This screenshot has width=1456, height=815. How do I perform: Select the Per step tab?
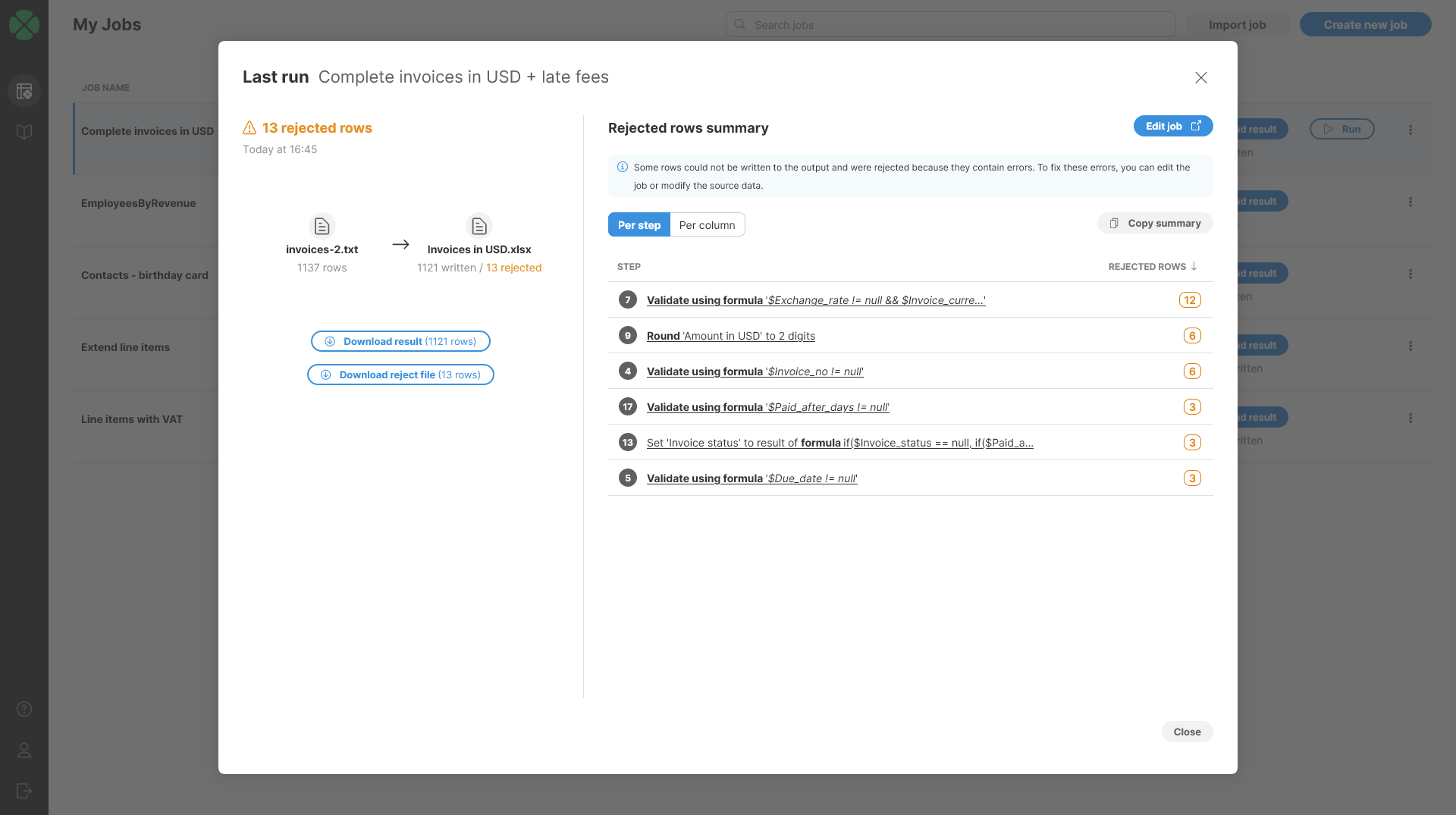click(x=639, y=225)
